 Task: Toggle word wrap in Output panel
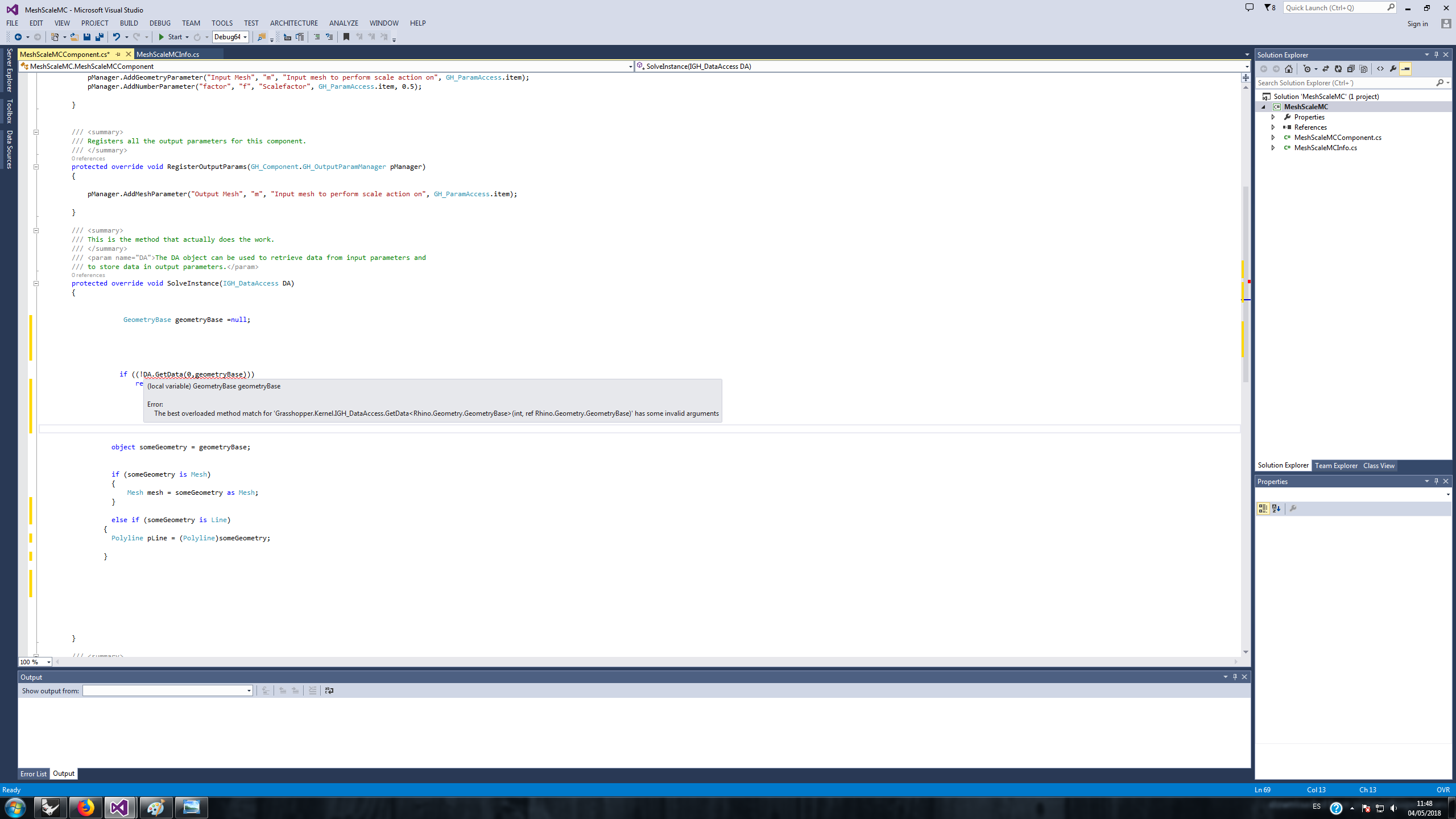click(x=329, y=690)
